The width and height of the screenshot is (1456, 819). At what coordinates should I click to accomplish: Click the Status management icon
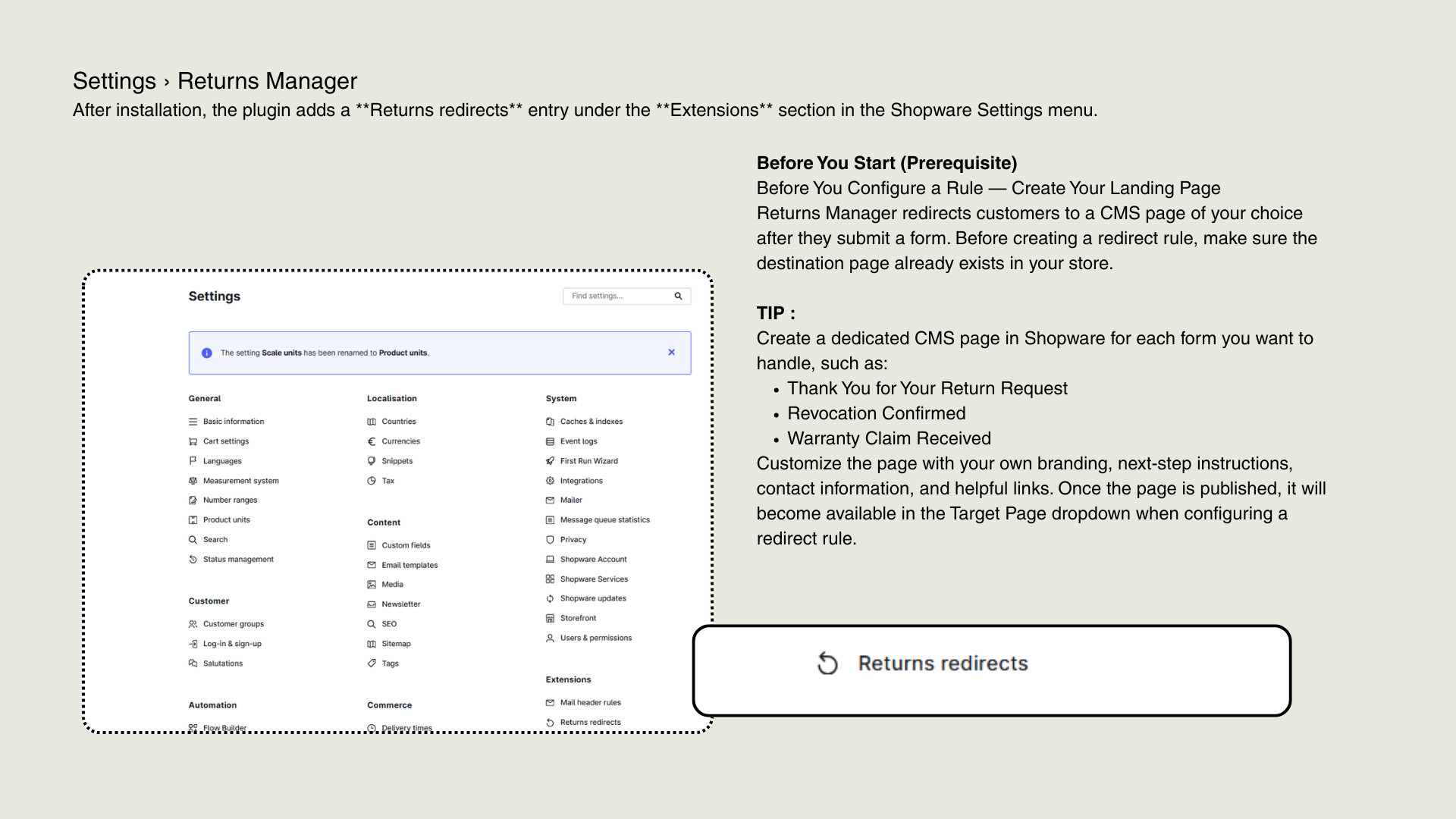coord(193,560)
